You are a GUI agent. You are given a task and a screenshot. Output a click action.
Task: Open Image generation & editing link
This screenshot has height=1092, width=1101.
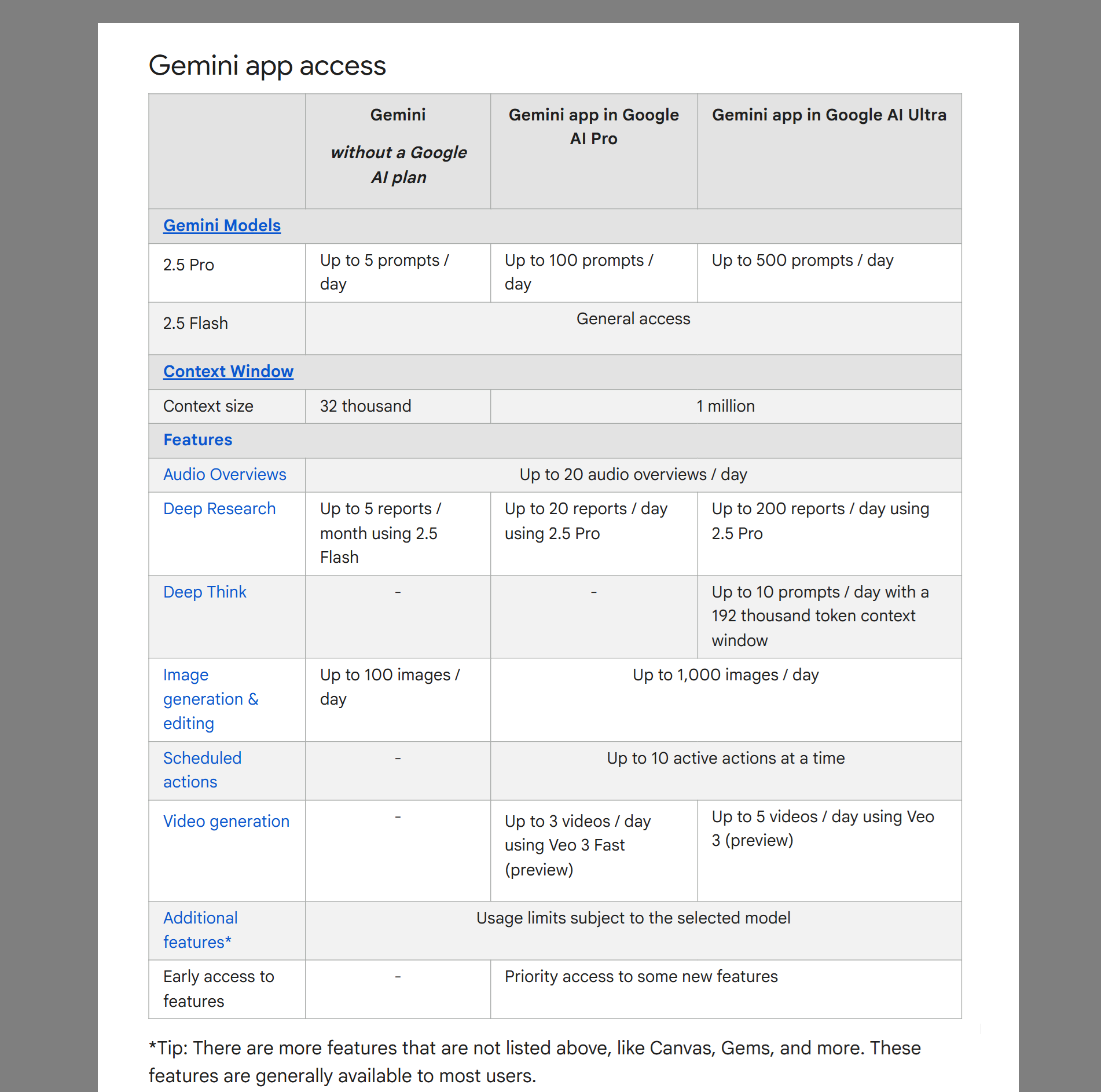(x=211, y=699)
